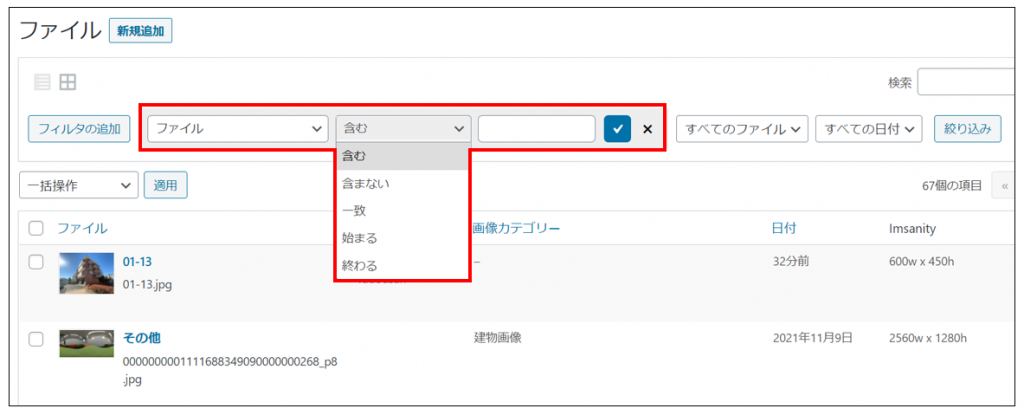1024x415 pixels.
Task: Select 含まない from the condition list
Action: [366, 184]
